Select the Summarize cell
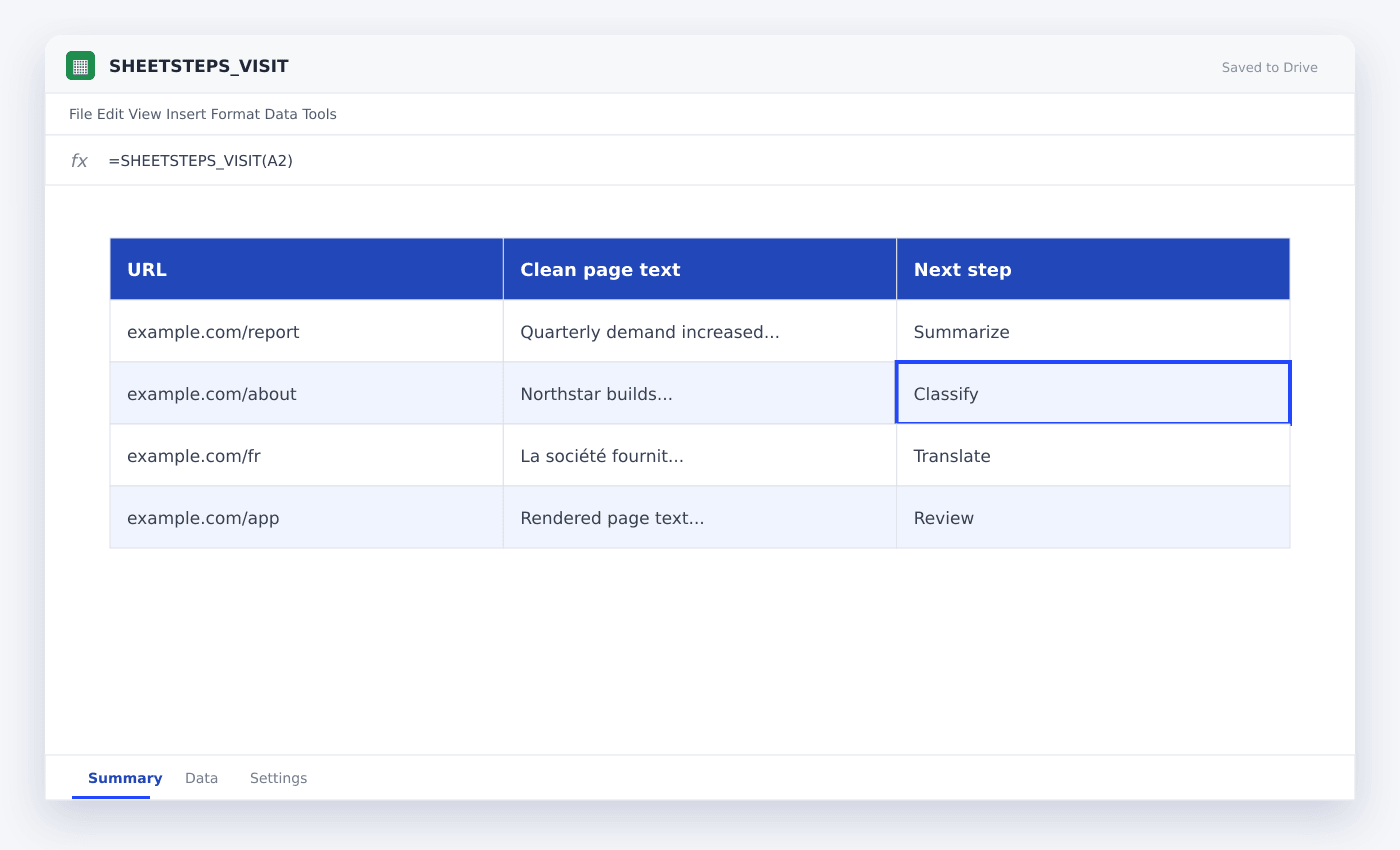The height and width of the screenshot is (850, 1400). point(1093,331)
